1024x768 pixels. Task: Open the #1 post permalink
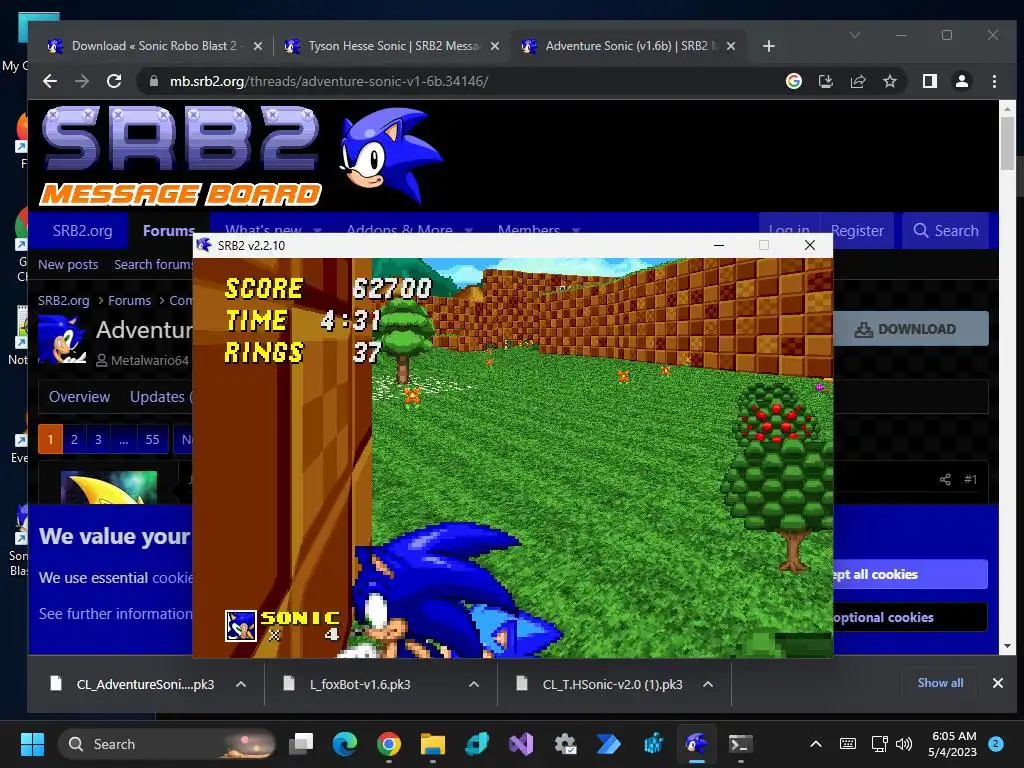coord(970,479)
